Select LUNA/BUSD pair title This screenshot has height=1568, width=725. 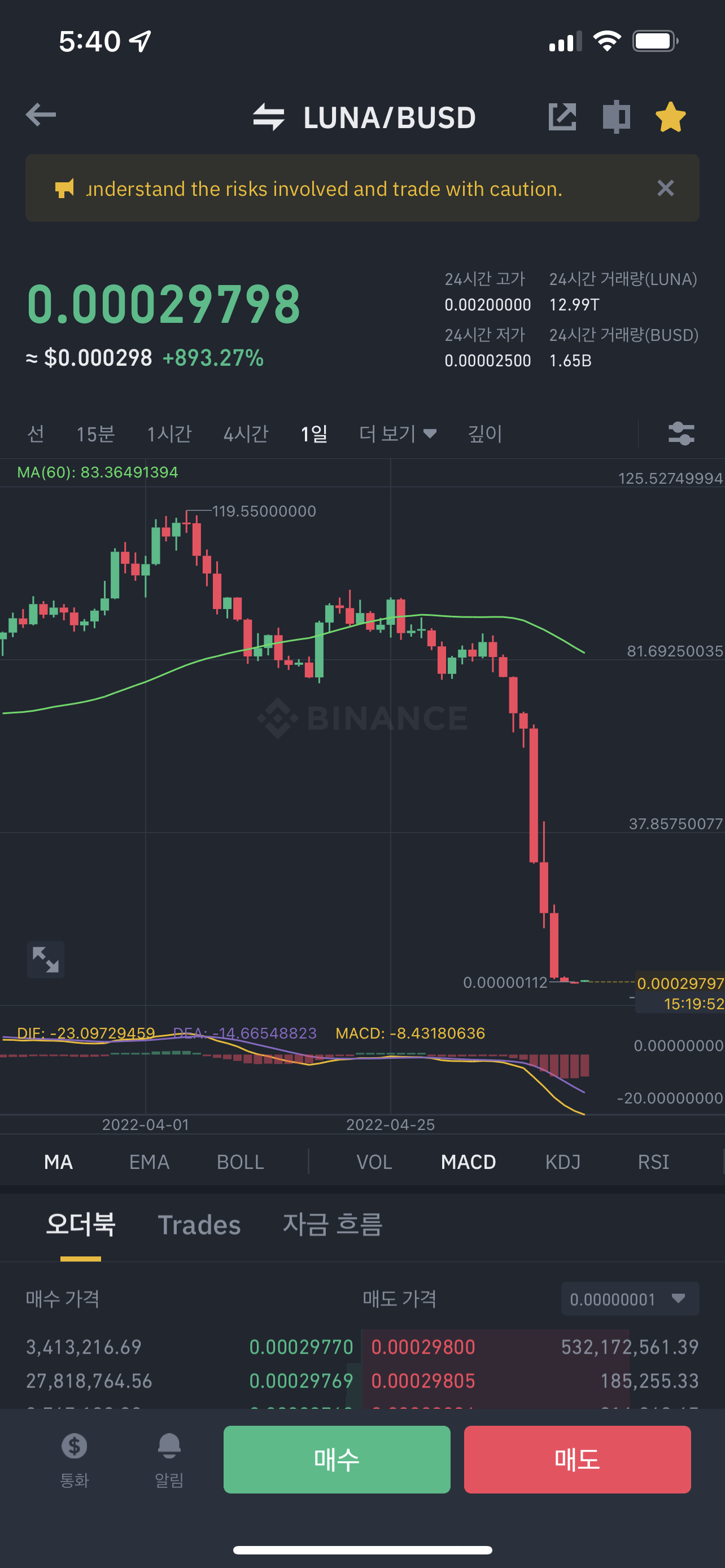[x=390, y=117]
